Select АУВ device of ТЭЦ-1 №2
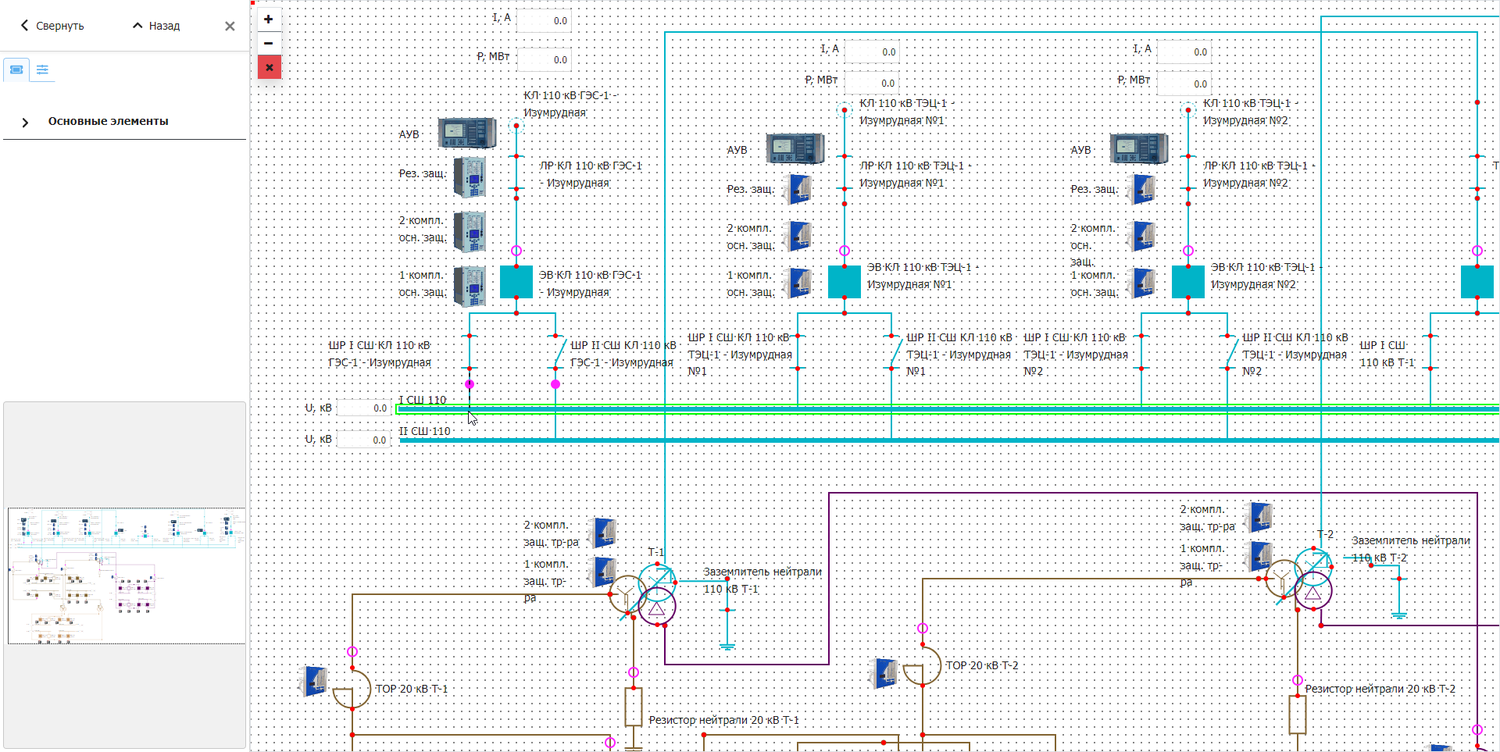This screenshot has width=1500, height=752. coord(1139,148)
